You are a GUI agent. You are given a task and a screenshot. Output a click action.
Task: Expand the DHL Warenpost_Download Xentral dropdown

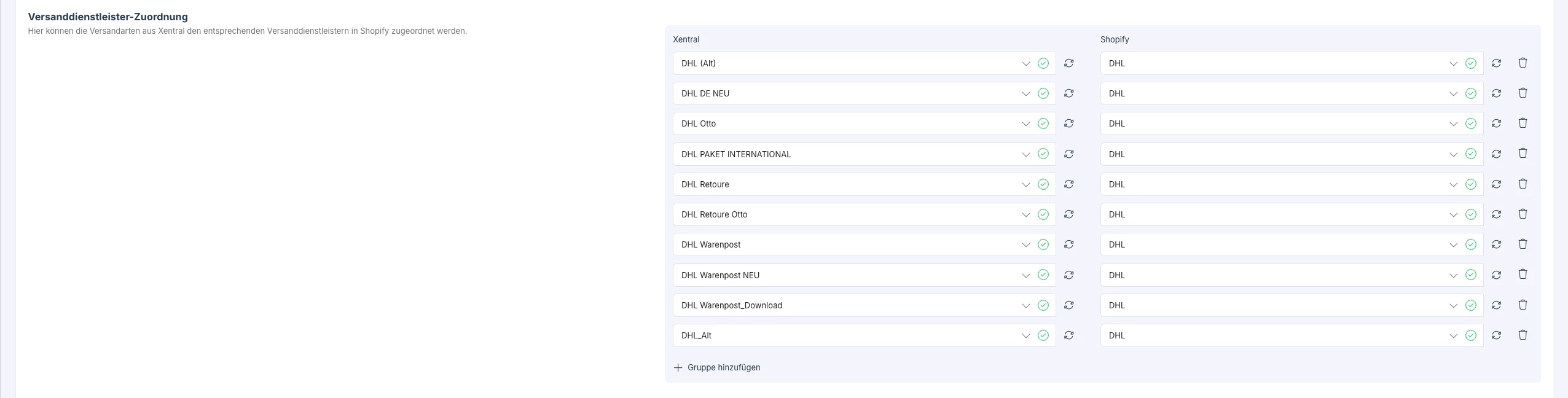[x=1025, y=305]
